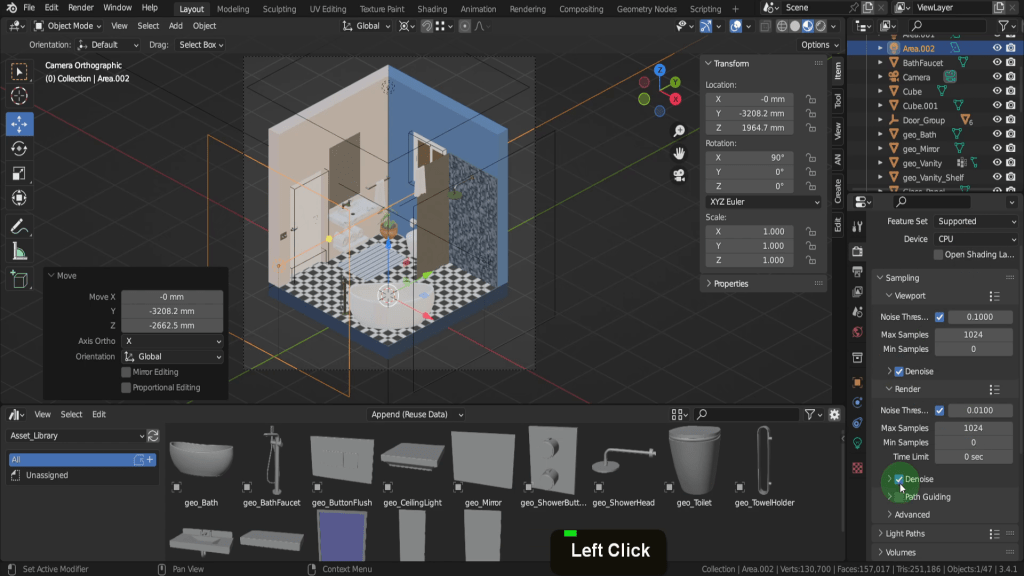Viewport: 1024px width, 576px height.
Task: Click the zoom magnifier viewport gizmo
Action: point(679,131)
